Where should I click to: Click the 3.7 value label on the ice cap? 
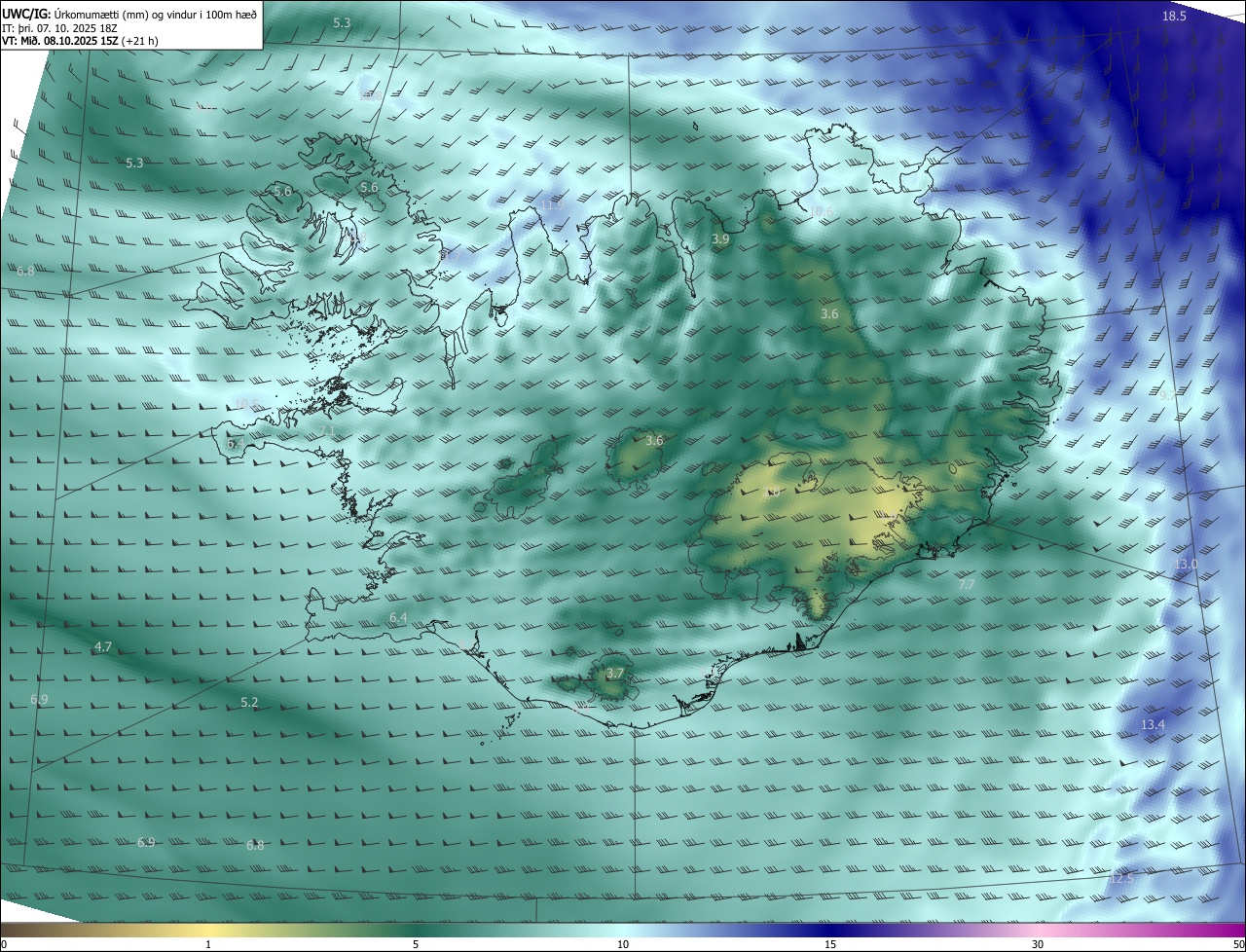coord(614,673)
